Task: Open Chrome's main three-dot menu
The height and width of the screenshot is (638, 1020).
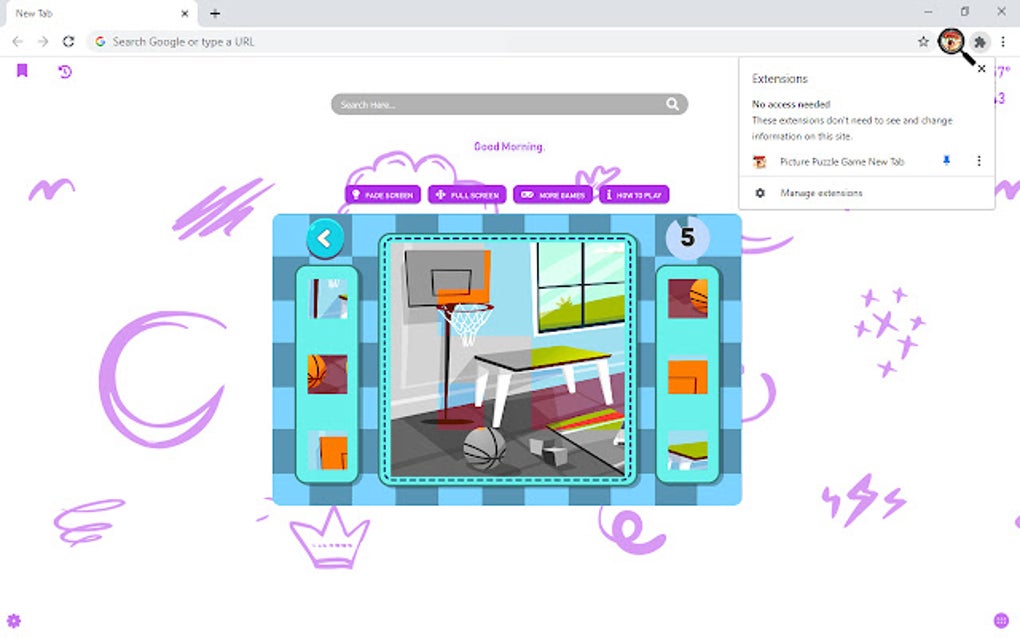Action: 1003,42
